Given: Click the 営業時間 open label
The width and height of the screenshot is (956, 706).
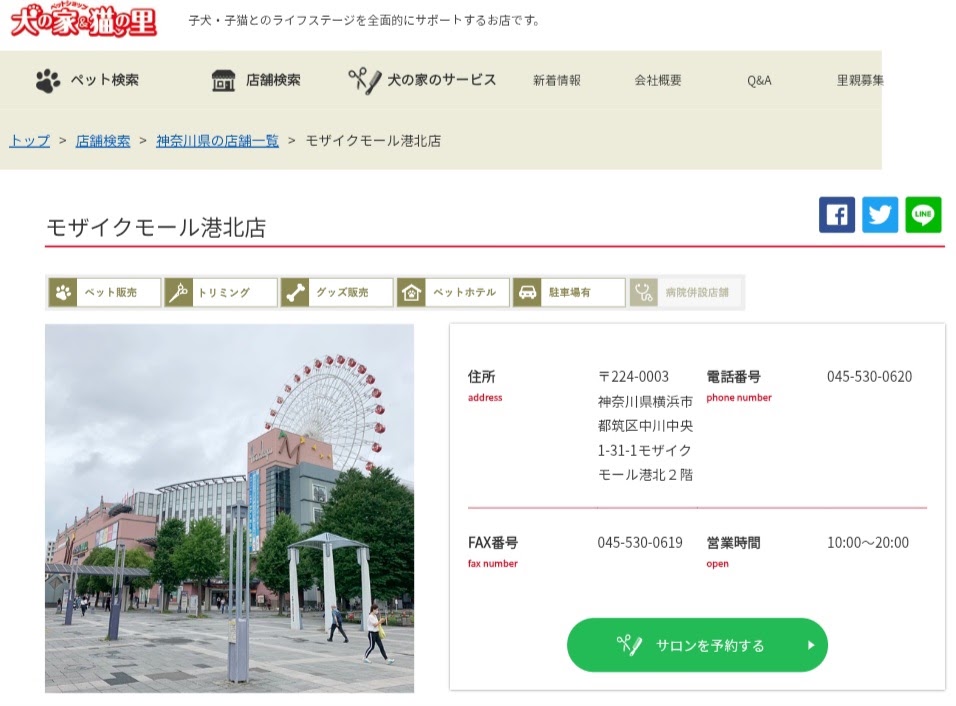Looking at the screenshot, I should pos(733,543).
